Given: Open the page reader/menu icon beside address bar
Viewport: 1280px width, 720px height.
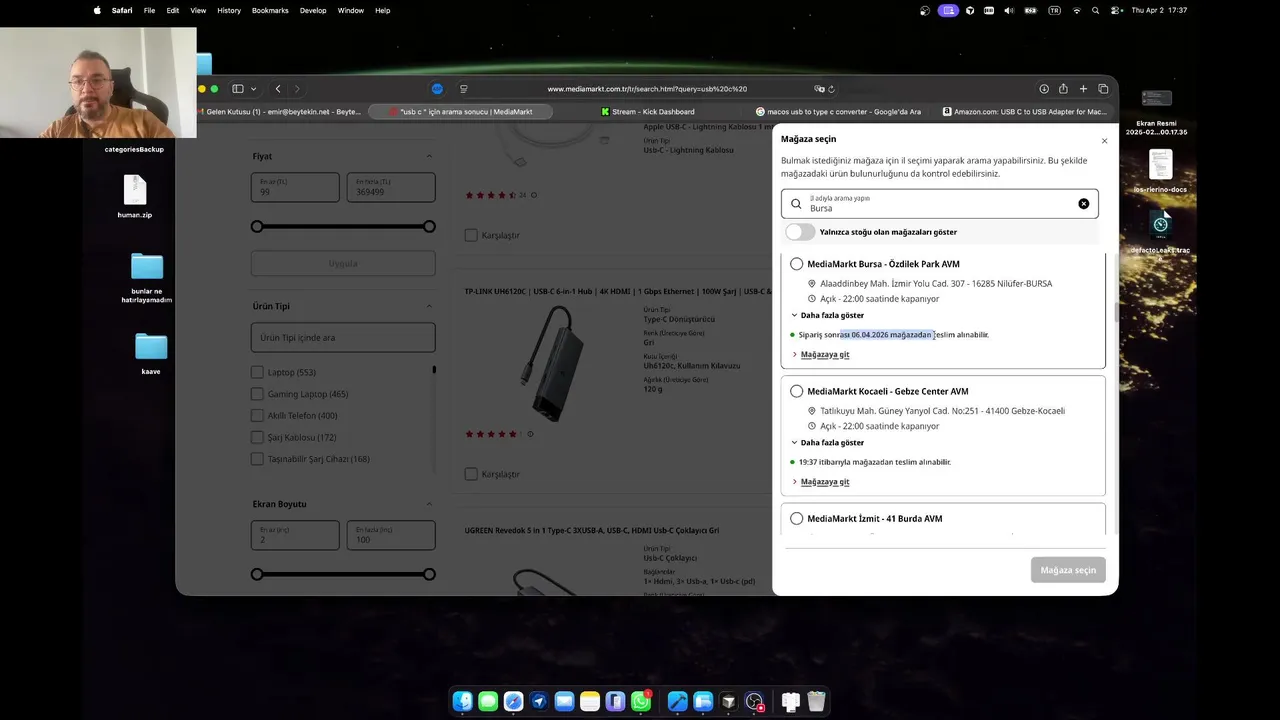Looking at the screenshot, I should tap(463, 89).
